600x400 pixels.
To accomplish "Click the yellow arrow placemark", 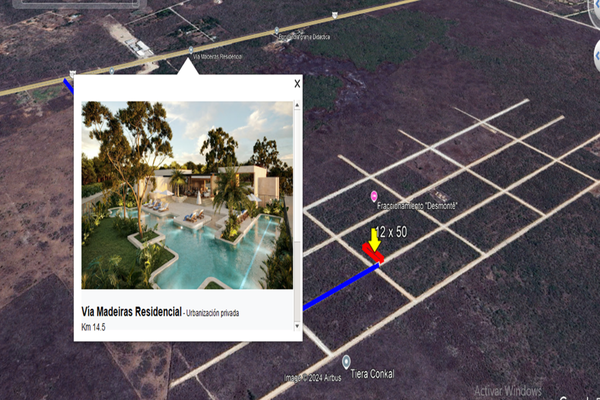I will (374, 239).
